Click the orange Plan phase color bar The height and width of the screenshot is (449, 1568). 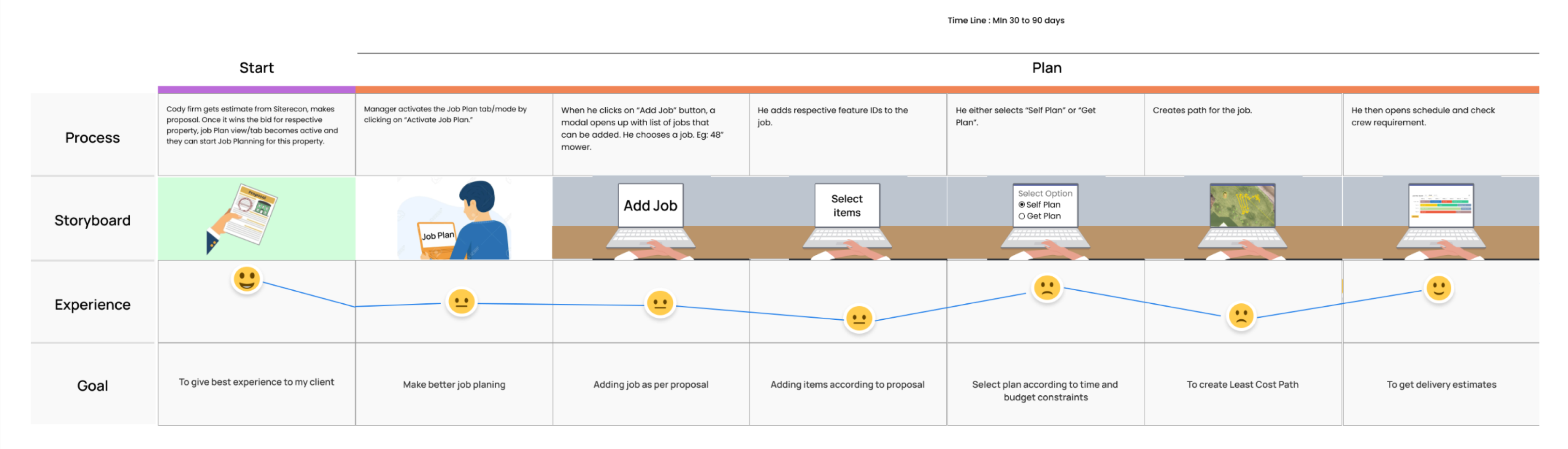(946, 90)
